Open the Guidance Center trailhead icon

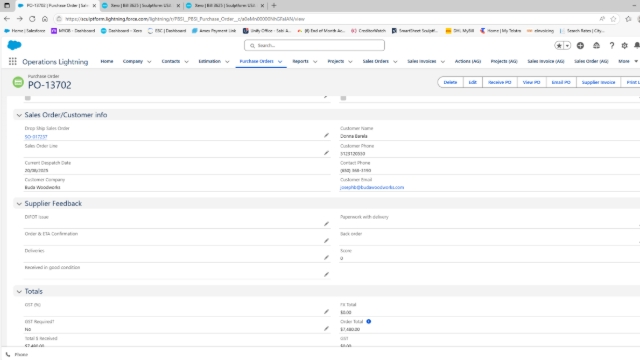click(596, 45)
